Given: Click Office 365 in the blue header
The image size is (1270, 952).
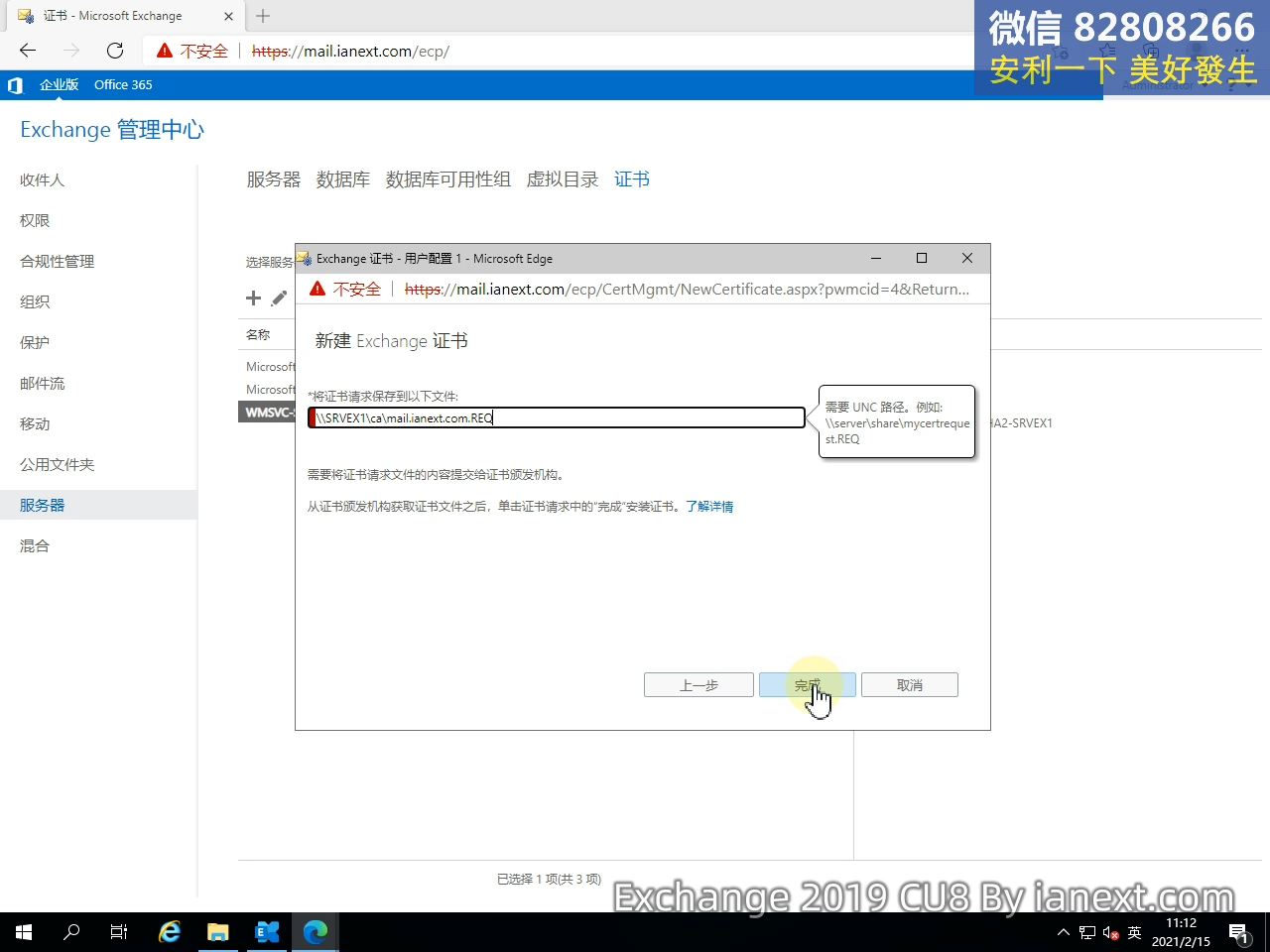Looking at the screenshot, I should click(x=123, y=85).
